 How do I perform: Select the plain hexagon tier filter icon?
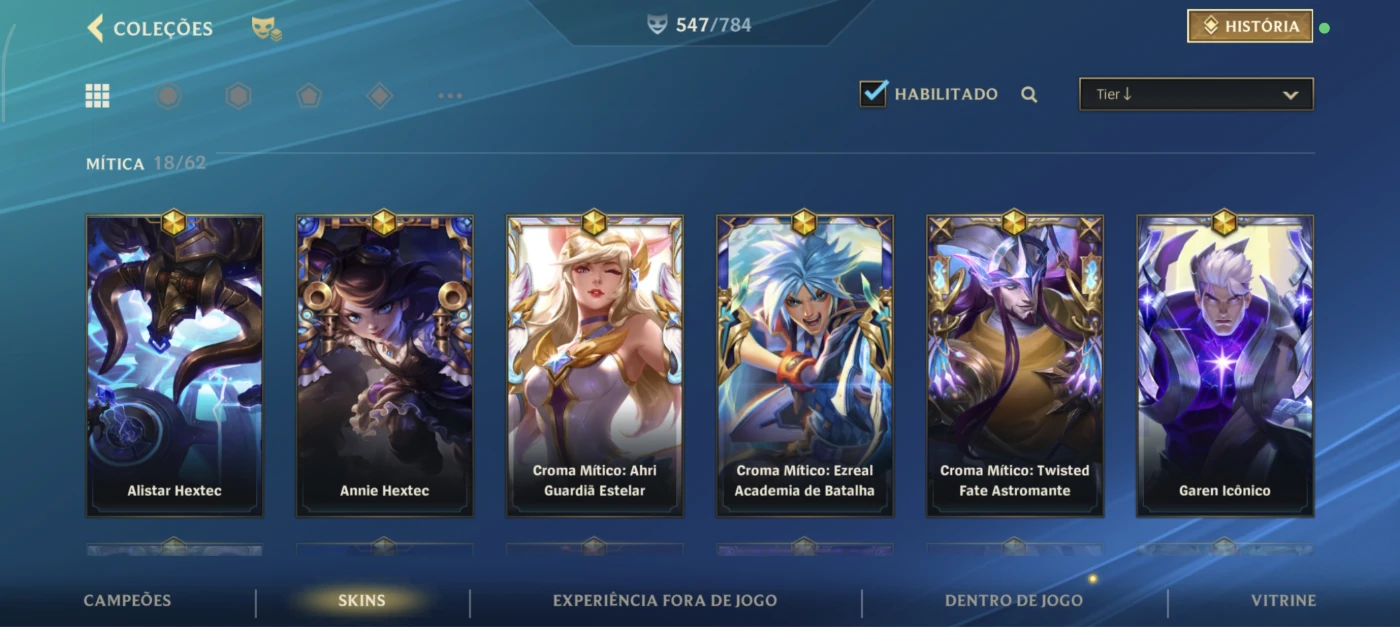pyautogui.click(x=238, y=96)
